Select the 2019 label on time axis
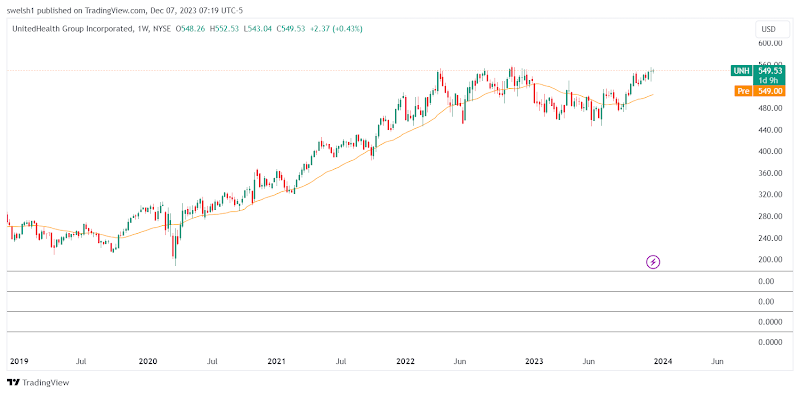800x394 pixels. 18,361
